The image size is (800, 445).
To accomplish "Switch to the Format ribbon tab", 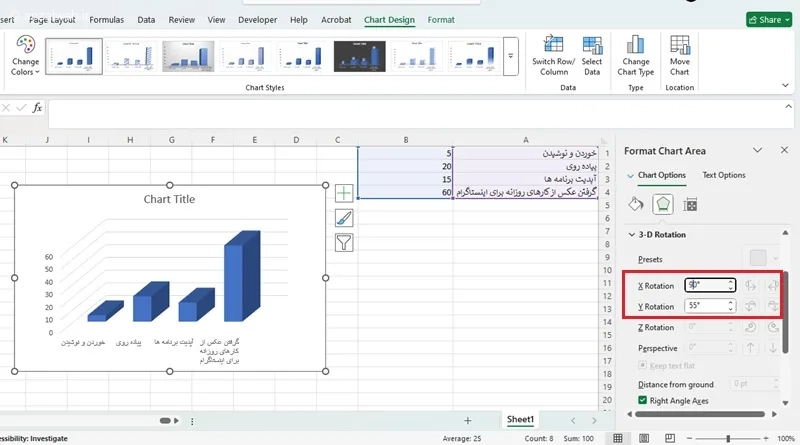I will pyautogui.click(x=440, y=19).
